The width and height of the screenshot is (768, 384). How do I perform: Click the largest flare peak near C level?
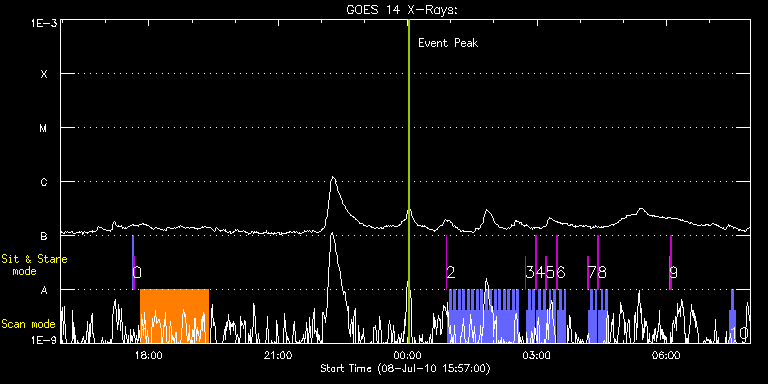pyautogui.click(x=333, y=178)
